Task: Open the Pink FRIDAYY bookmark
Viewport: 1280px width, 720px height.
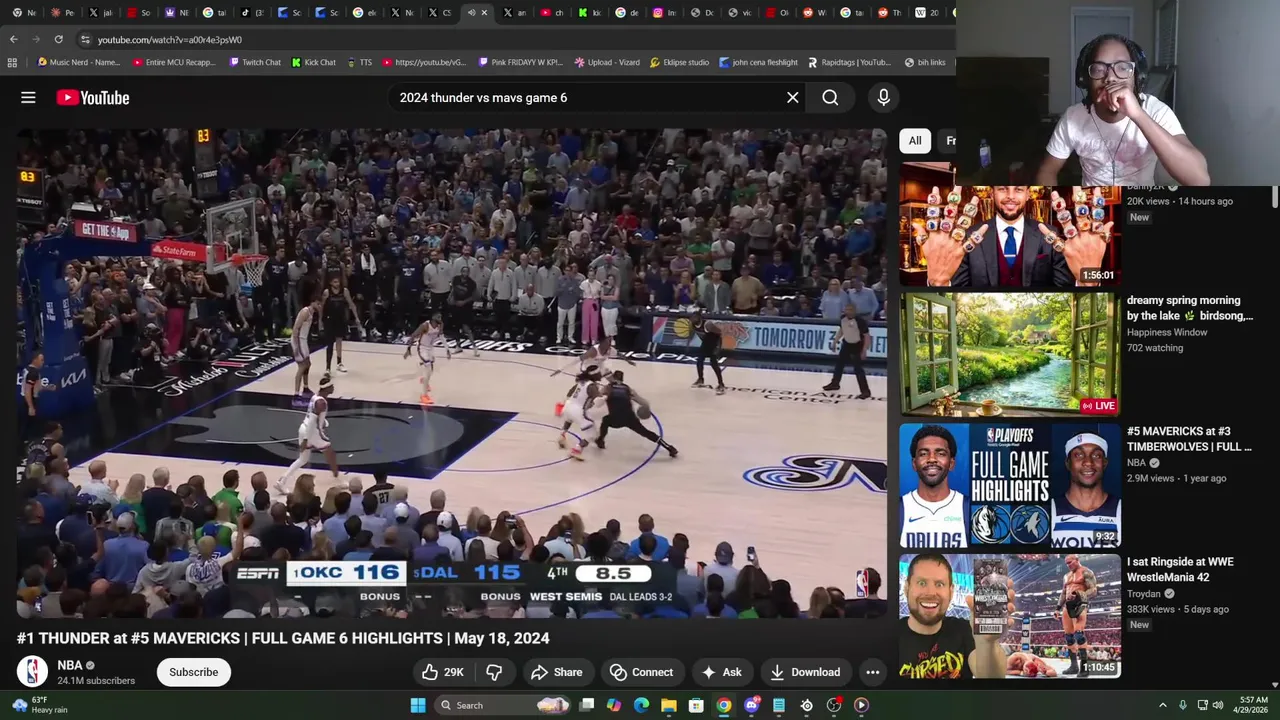Action: tap(520, 62)
